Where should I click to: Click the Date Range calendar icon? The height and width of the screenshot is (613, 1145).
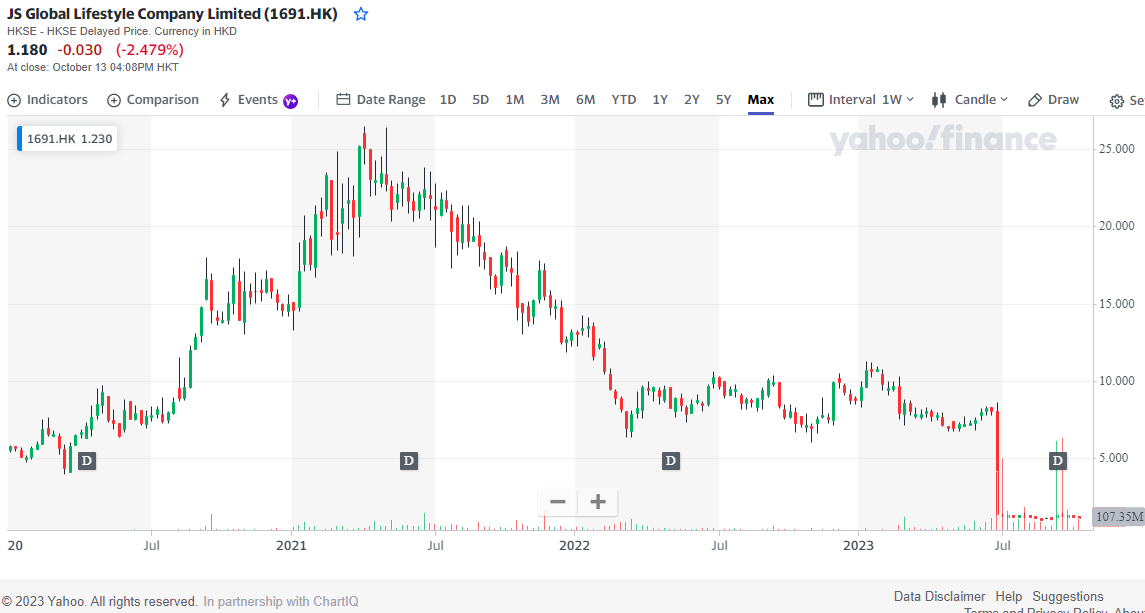coord(343,100)
